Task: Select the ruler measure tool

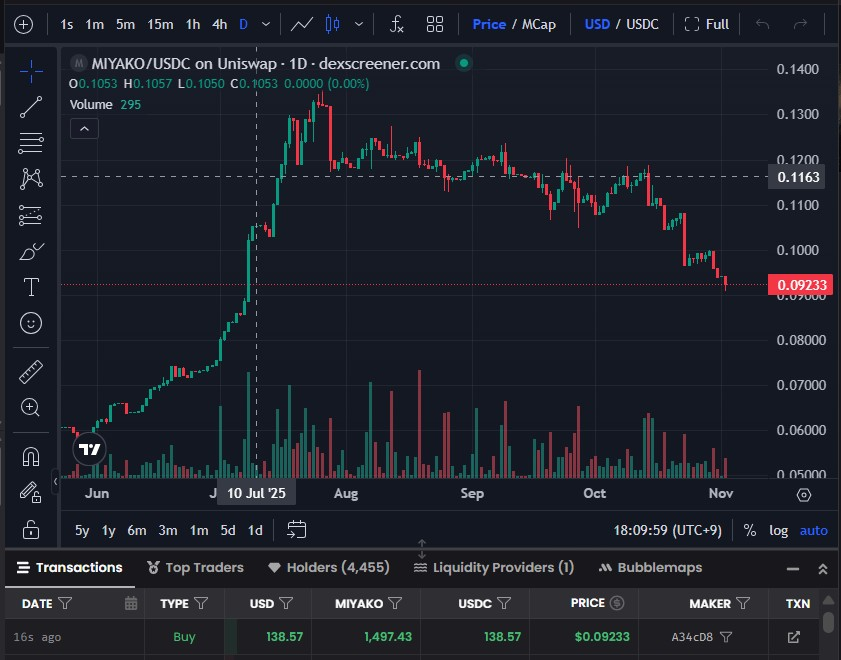Action: [x=31, y=372]
